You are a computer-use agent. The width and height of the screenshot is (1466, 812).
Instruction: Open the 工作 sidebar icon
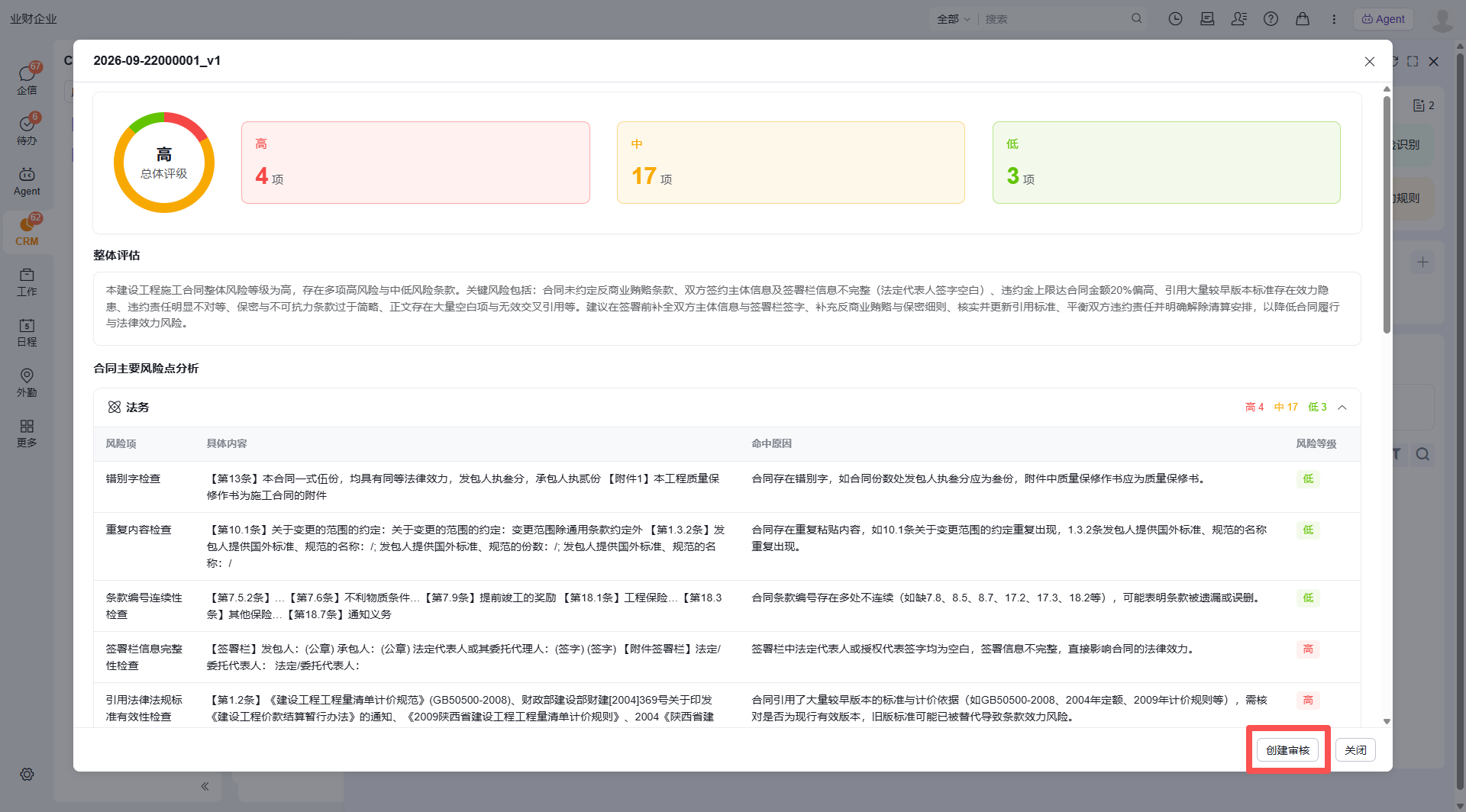pyautogui.click(x=27, y=282)
